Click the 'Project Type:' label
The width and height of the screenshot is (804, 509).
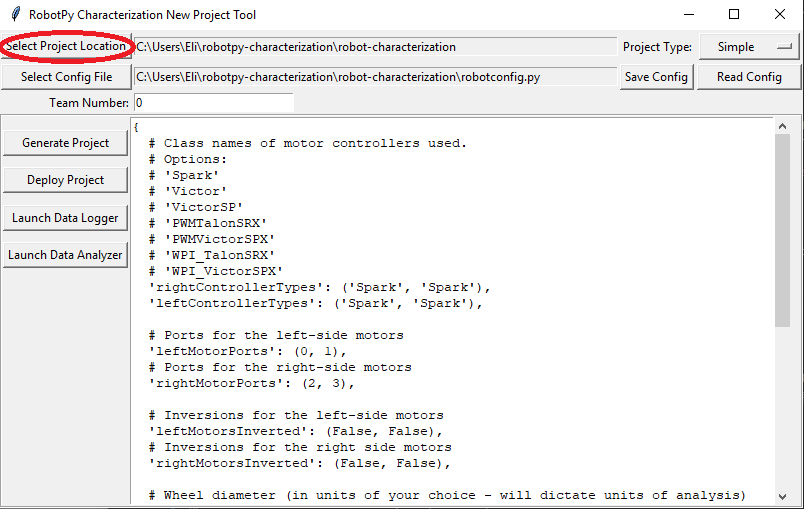pos(657,47)
